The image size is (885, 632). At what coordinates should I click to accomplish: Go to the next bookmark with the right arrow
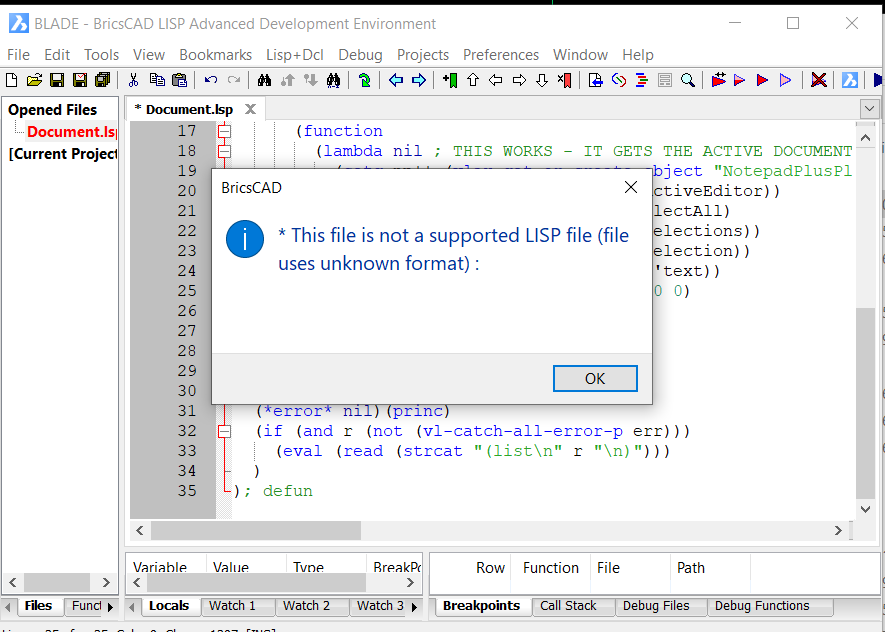[519, 80]
